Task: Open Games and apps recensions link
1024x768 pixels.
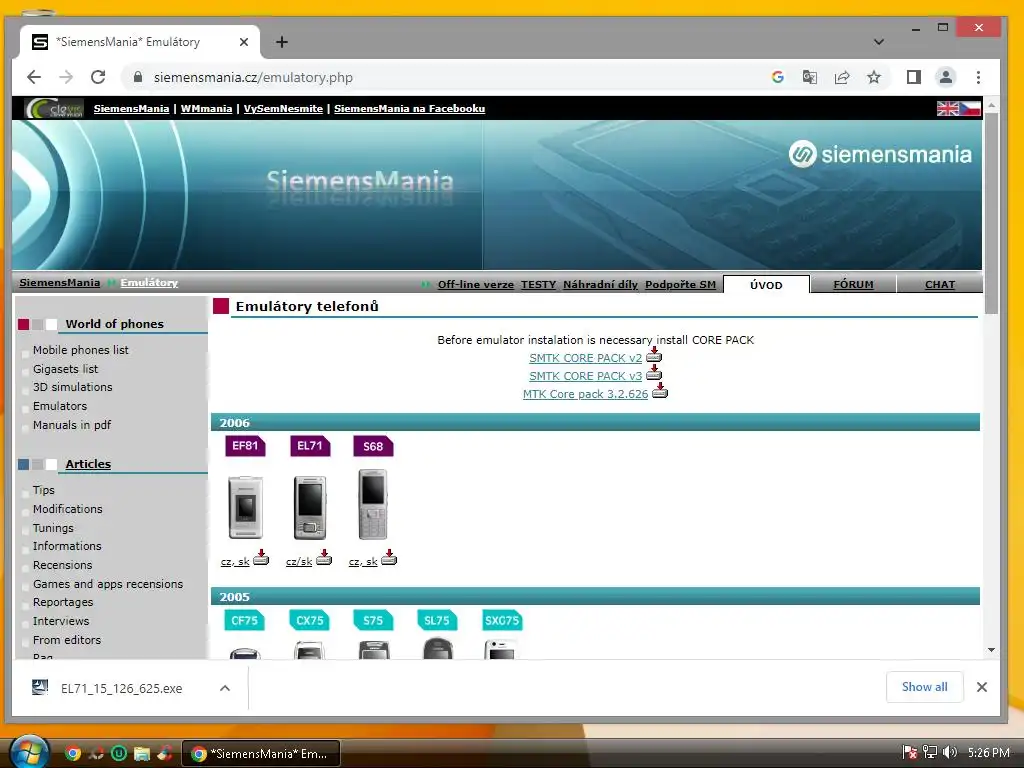Action: [x=108, y=584]
